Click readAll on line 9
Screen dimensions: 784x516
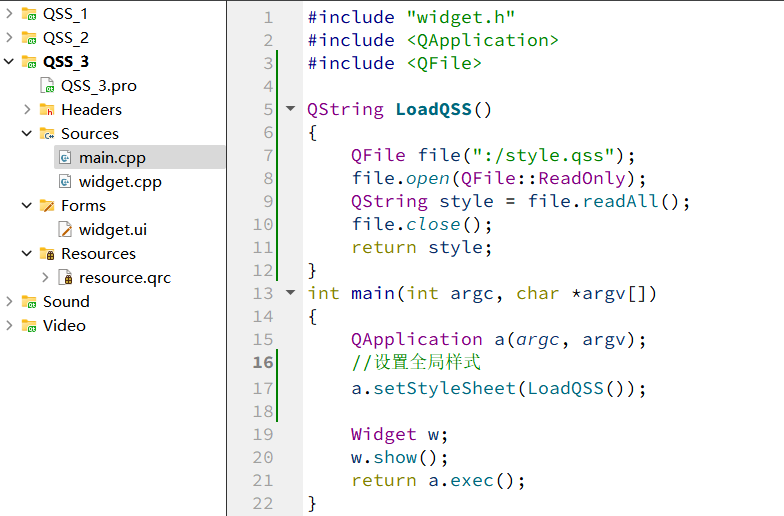620,202
